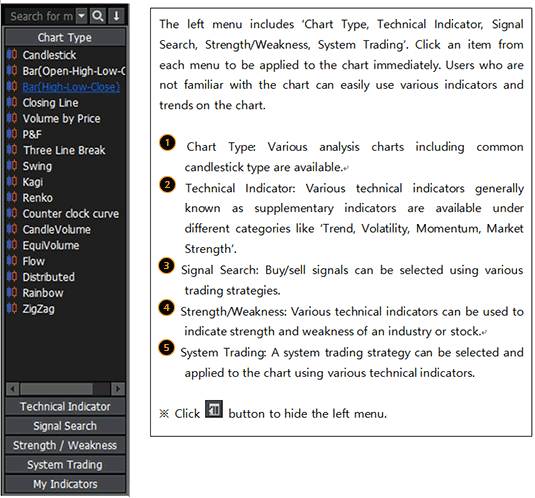
Task: Click the horizontal scrollbar right arrow
Action: point(118,389)
